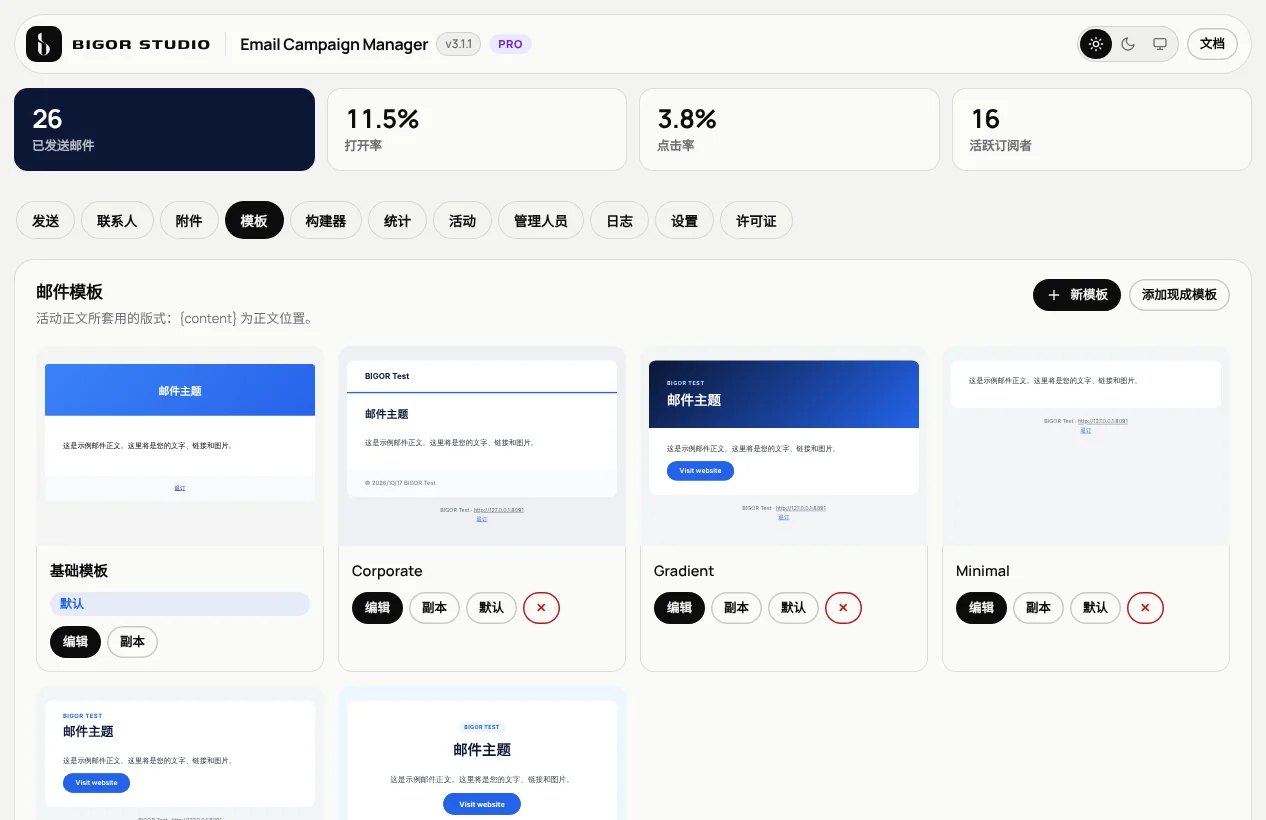Click the 打开率 stat card

[477, 130]
